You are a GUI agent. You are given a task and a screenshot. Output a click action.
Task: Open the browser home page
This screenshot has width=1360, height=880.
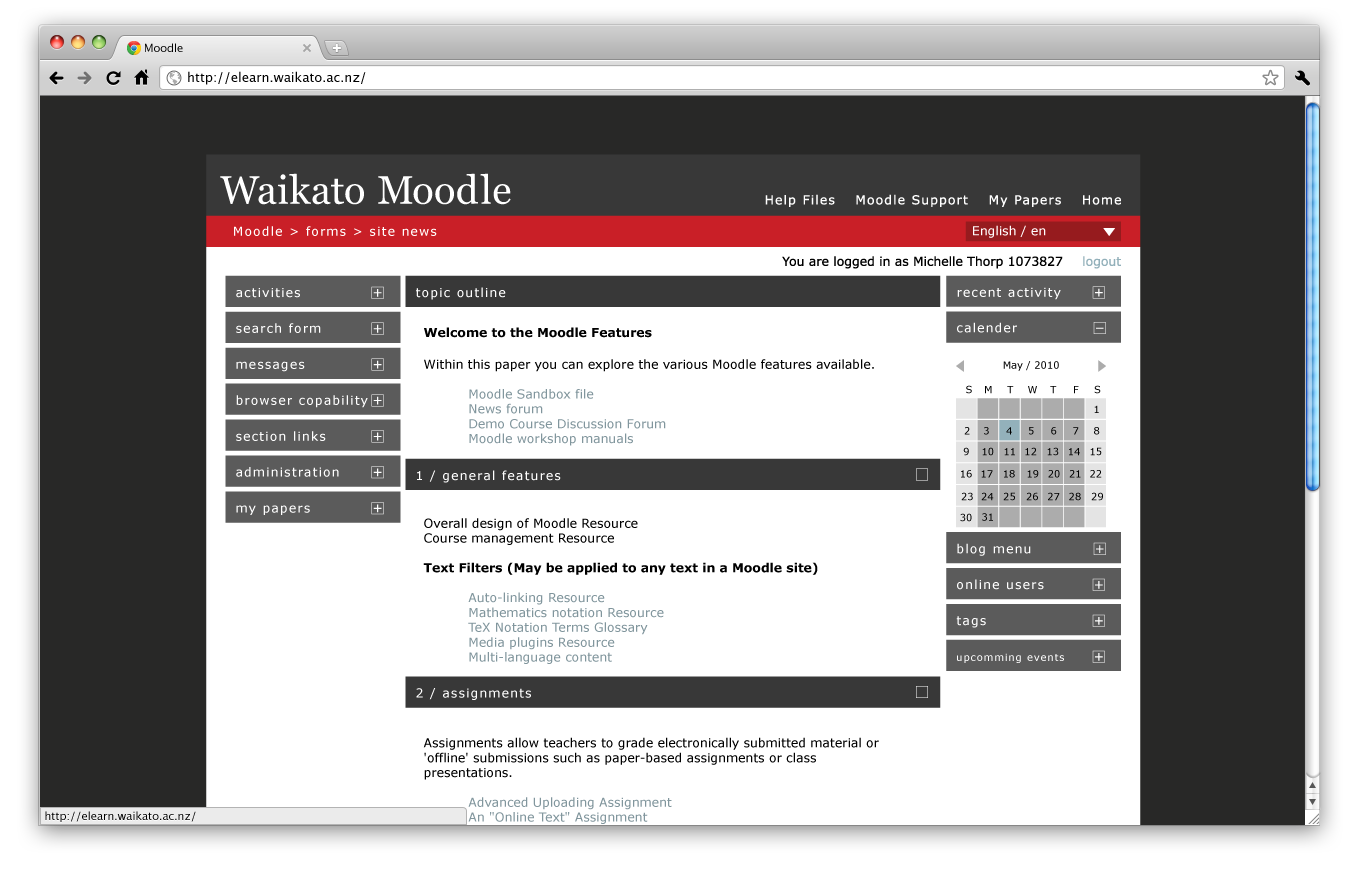[141, 77]
